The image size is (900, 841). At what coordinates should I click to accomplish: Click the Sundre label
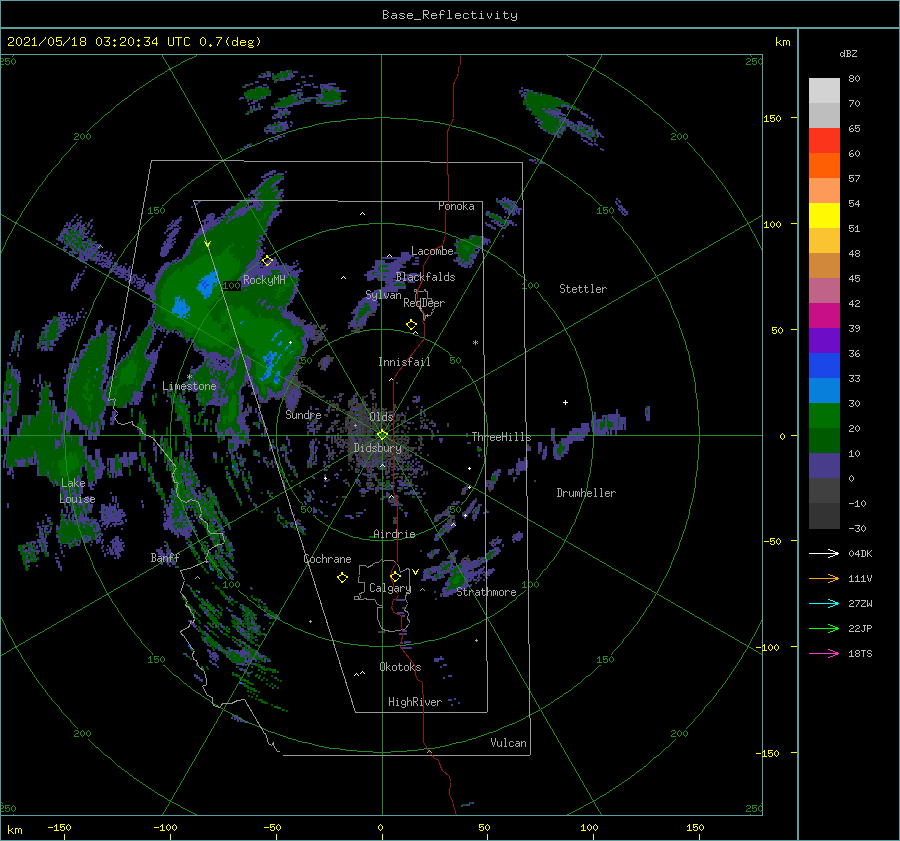point(303,414)
